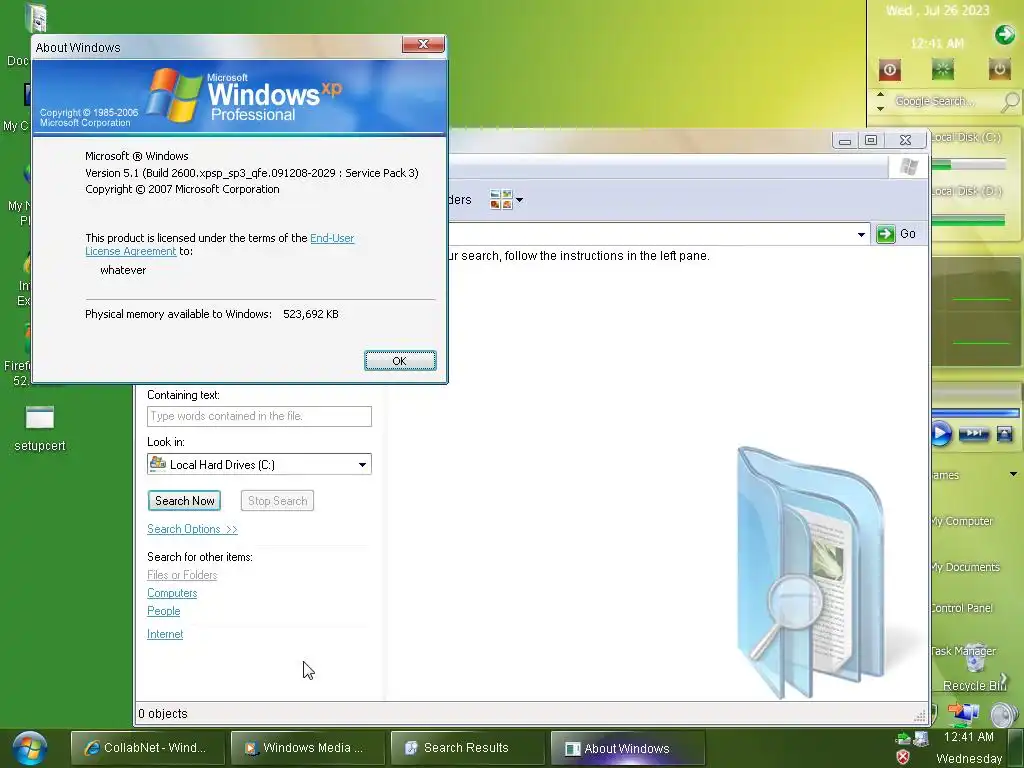This screenshot has width=1024, height=768.
Task: Click the sidebar network connection icon
Action: tap(964, 712)
